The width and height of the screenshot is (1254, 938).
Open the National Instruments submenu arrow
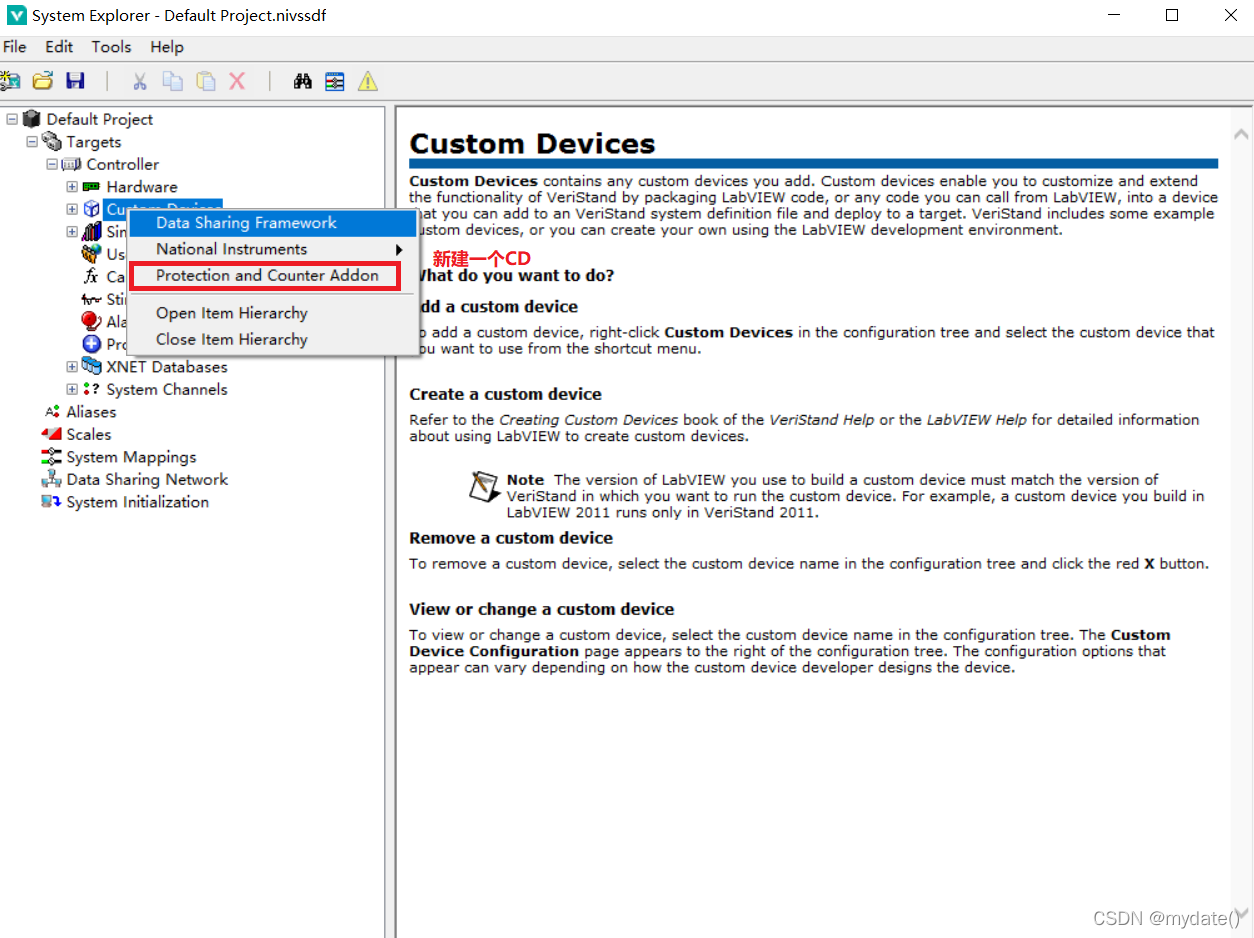click(x=399, y=249)
